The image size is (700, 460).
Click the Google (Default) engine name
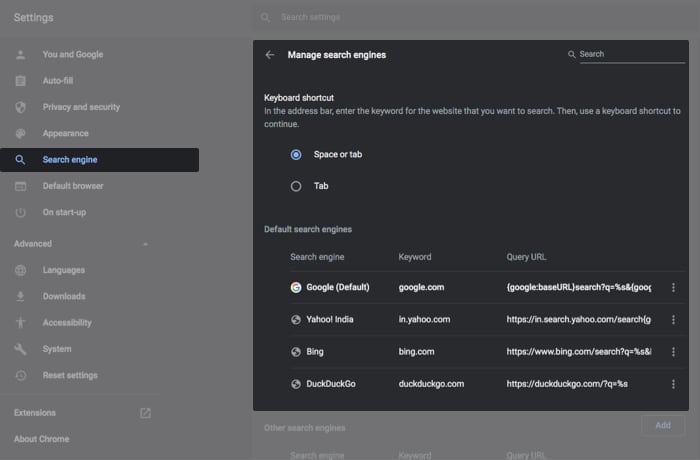(x=338, y=287)
